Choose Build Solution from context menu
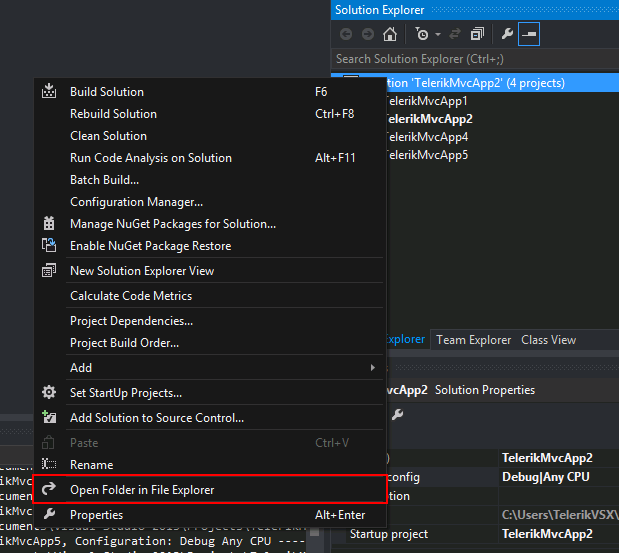This screenshot has height=553, width=619. [210, 92]
